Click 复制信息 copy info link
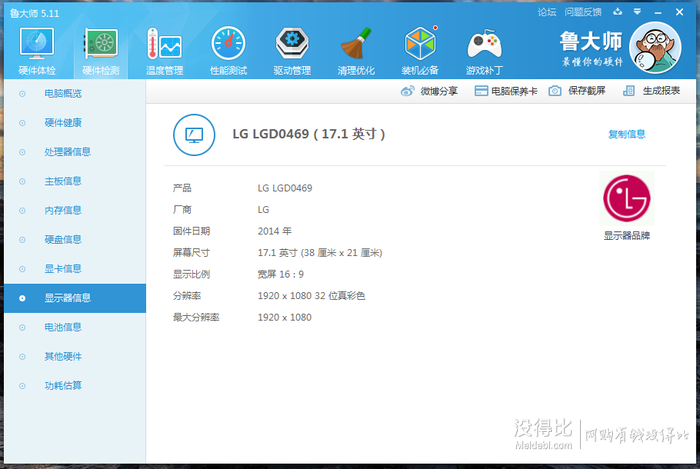Screen dimensions: 700x469 point(626,134)
